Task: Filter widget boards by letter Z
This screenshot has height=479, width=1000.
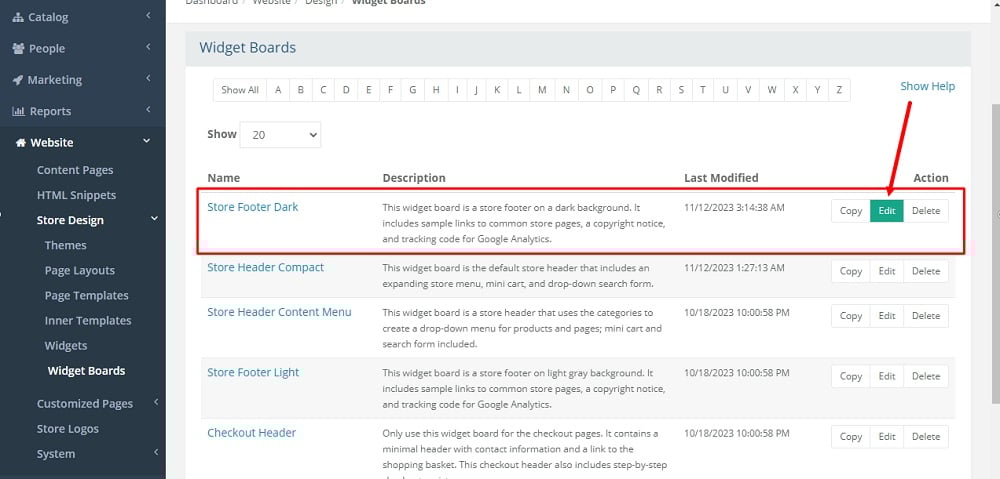Action: (839, 90)
